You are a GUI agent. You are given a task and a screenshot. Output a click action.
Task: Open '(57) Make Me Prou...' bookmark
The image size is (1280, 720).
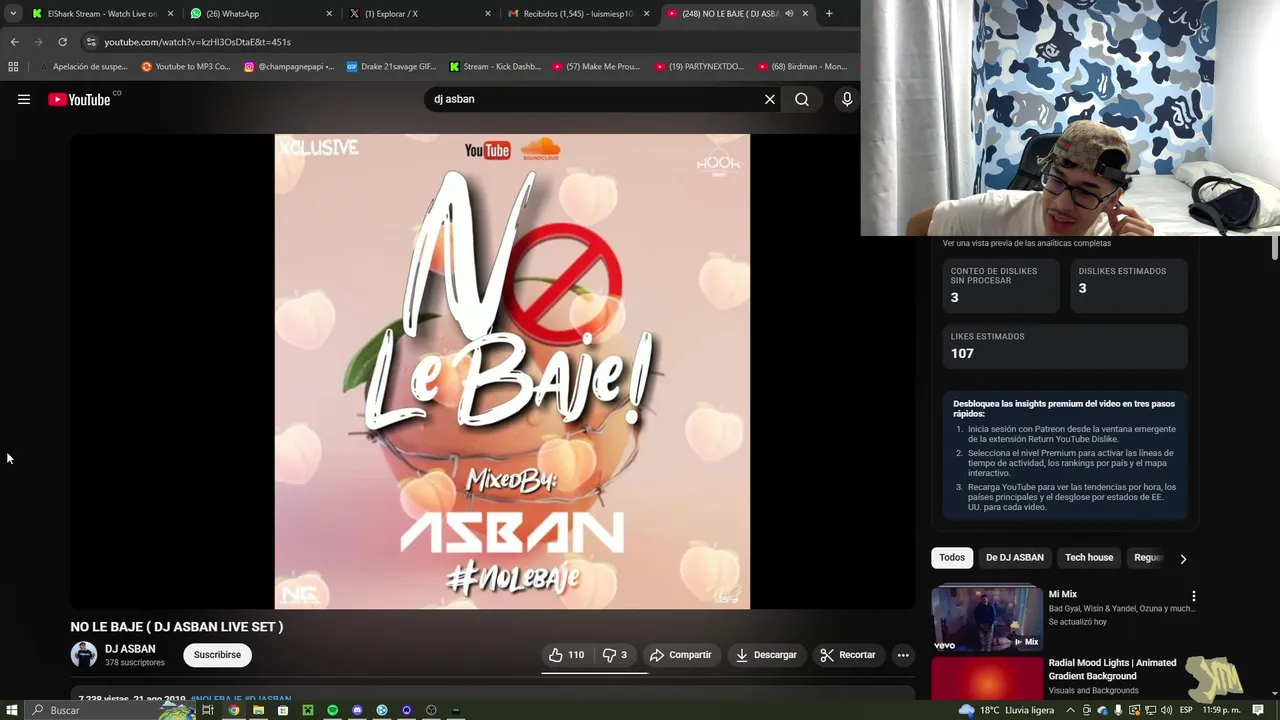point(596,67)
